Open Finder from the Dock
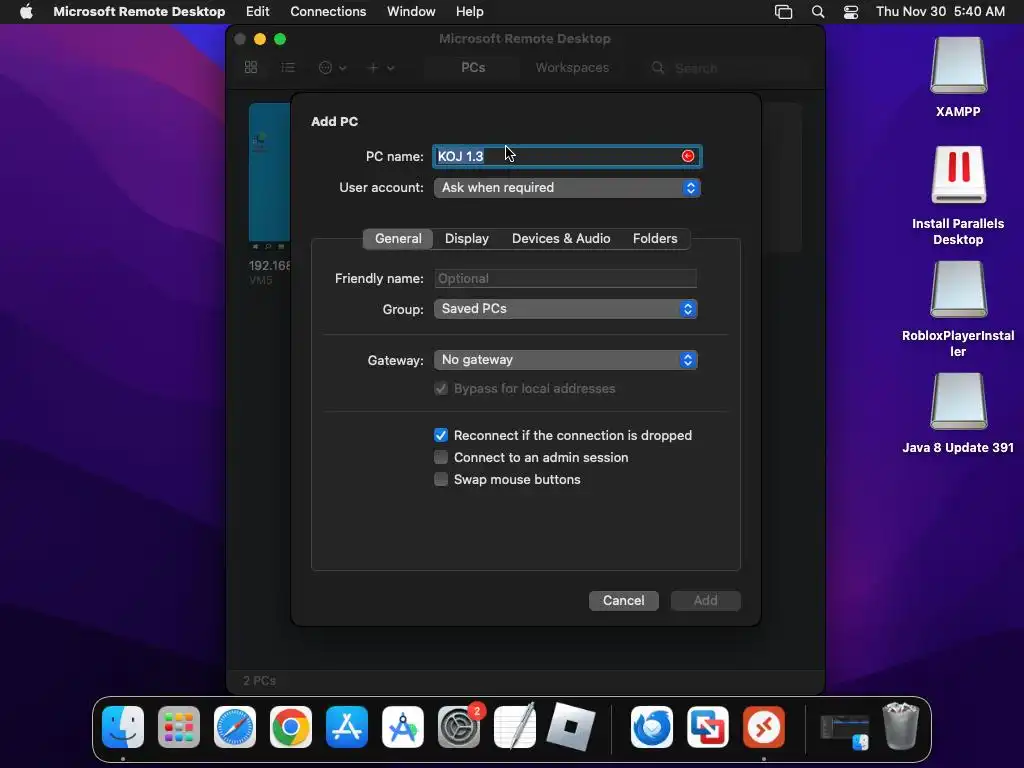1024x768 pixels. [x=123, y=727]
